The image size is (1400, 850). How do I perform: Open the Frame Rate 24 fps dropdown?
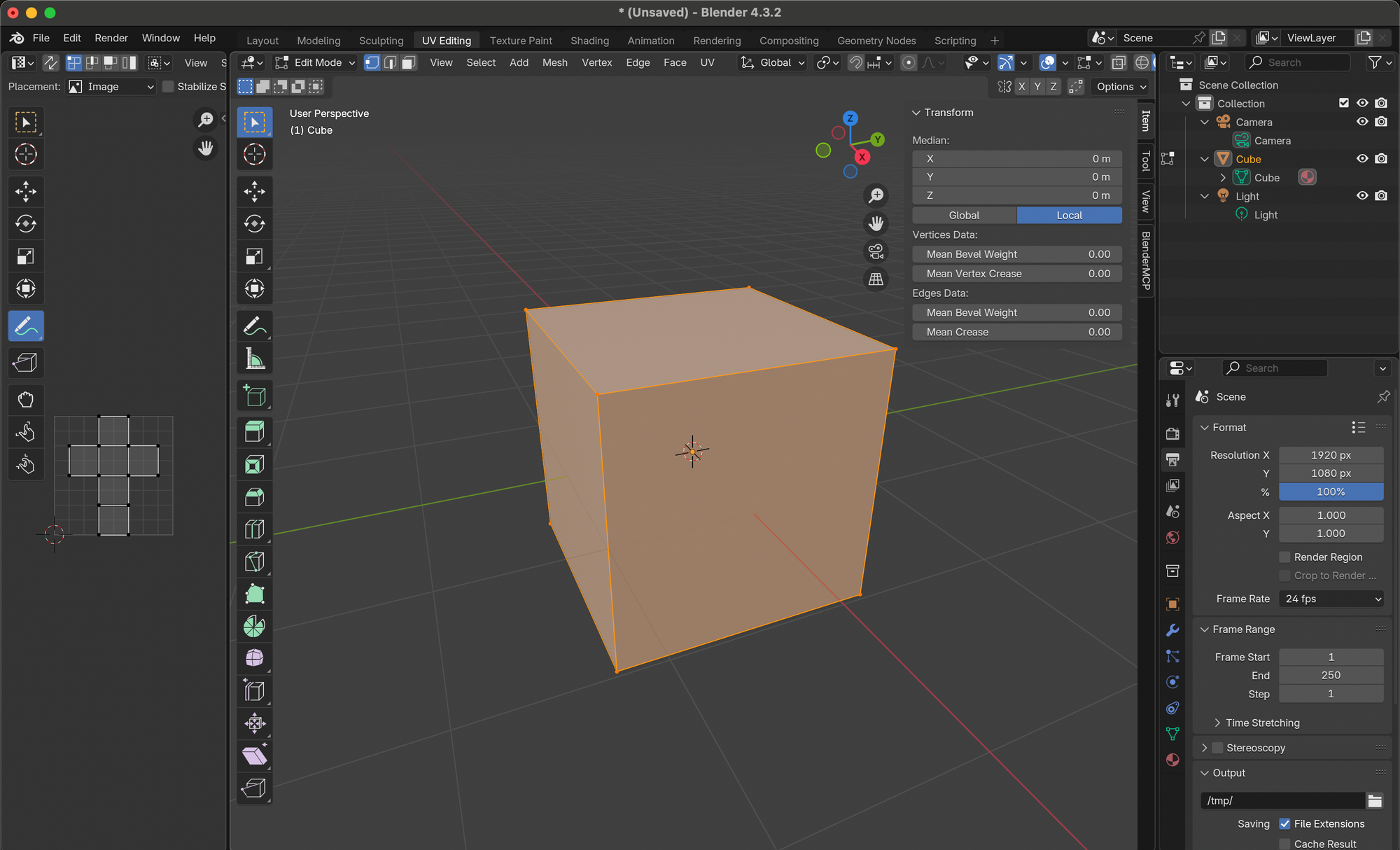coord(1331,599)
